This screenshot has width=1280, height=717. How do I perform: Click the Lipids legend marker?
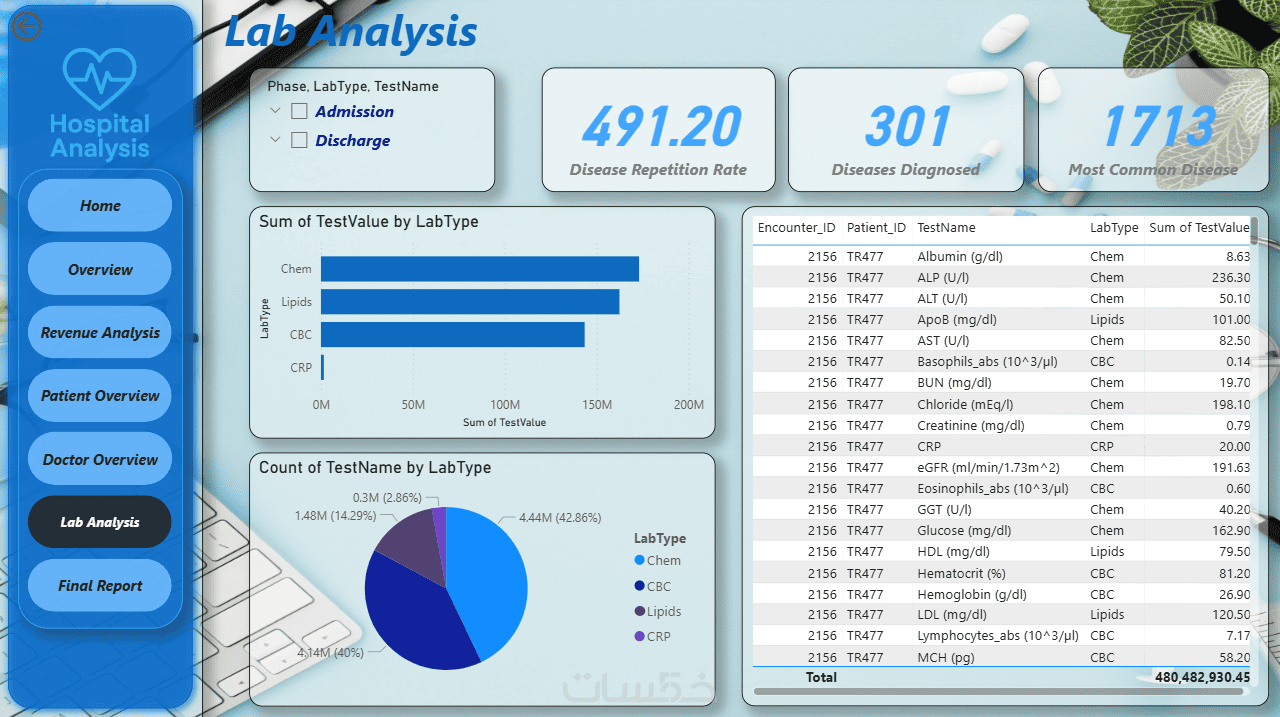tap(639, 612)
